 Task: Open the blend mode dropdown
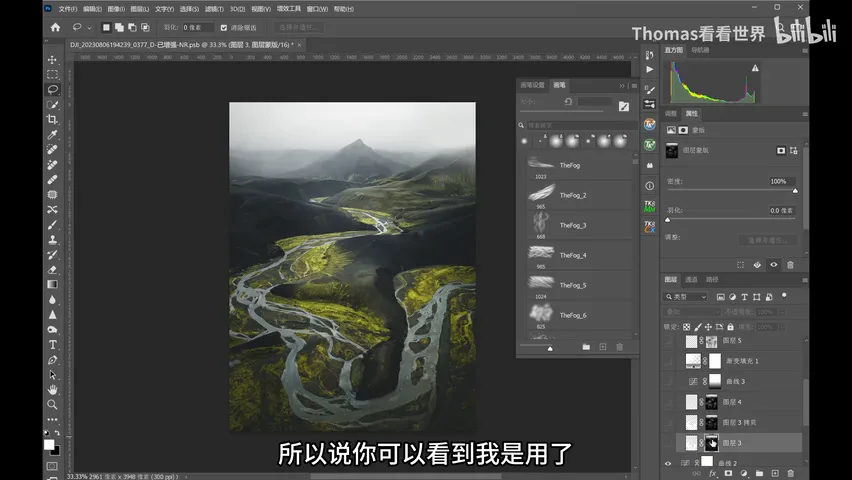[x=692, y=312]
